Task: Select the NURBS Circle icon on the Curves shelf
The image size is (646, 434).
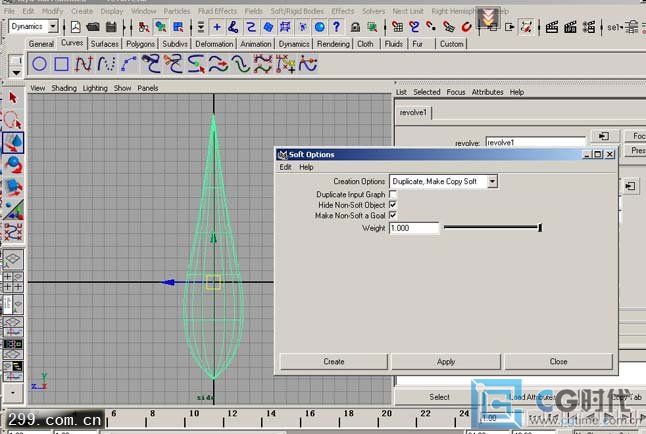Action: [39, 64]
